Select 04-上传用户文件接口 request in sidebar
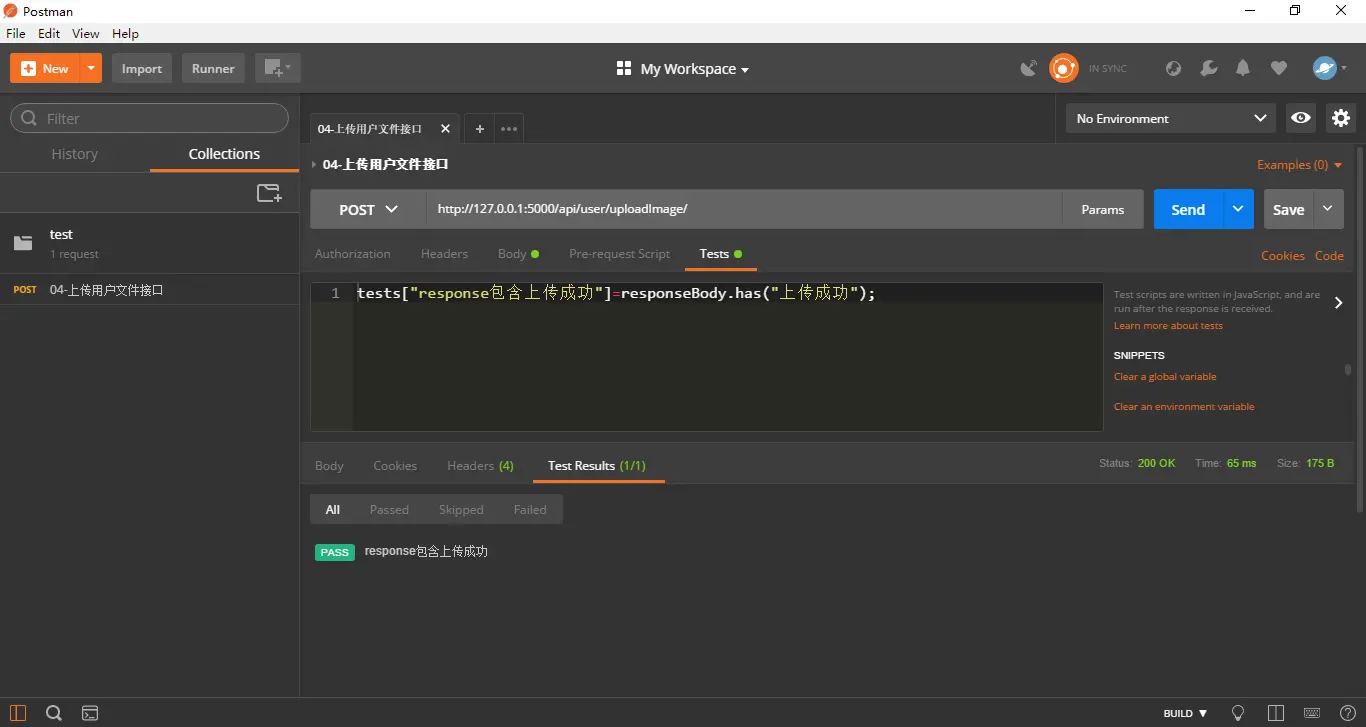This screenshot has width=1366, height=727. tap(150, 290)
